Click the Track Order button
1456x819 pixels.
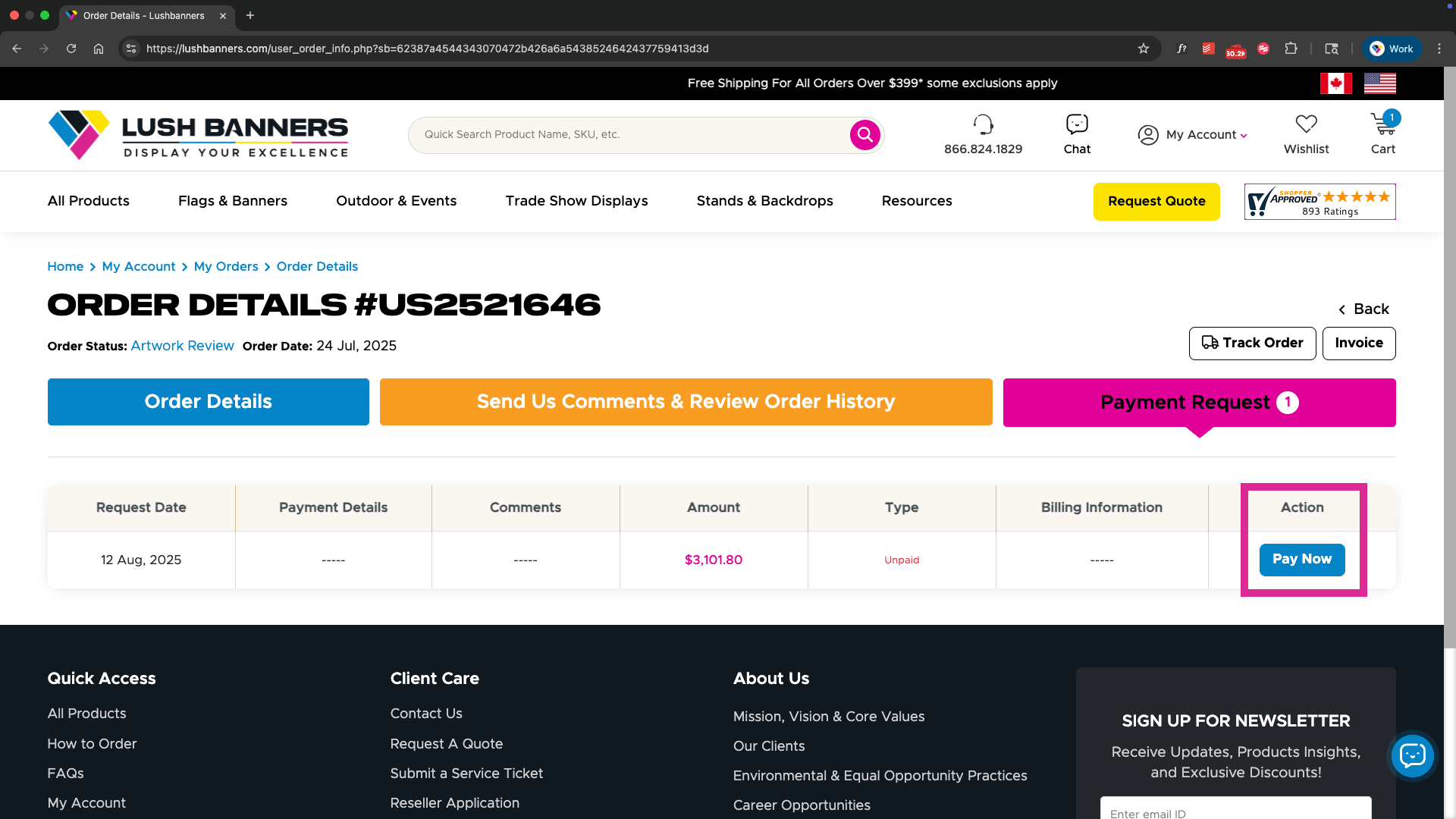[1252, 344]
